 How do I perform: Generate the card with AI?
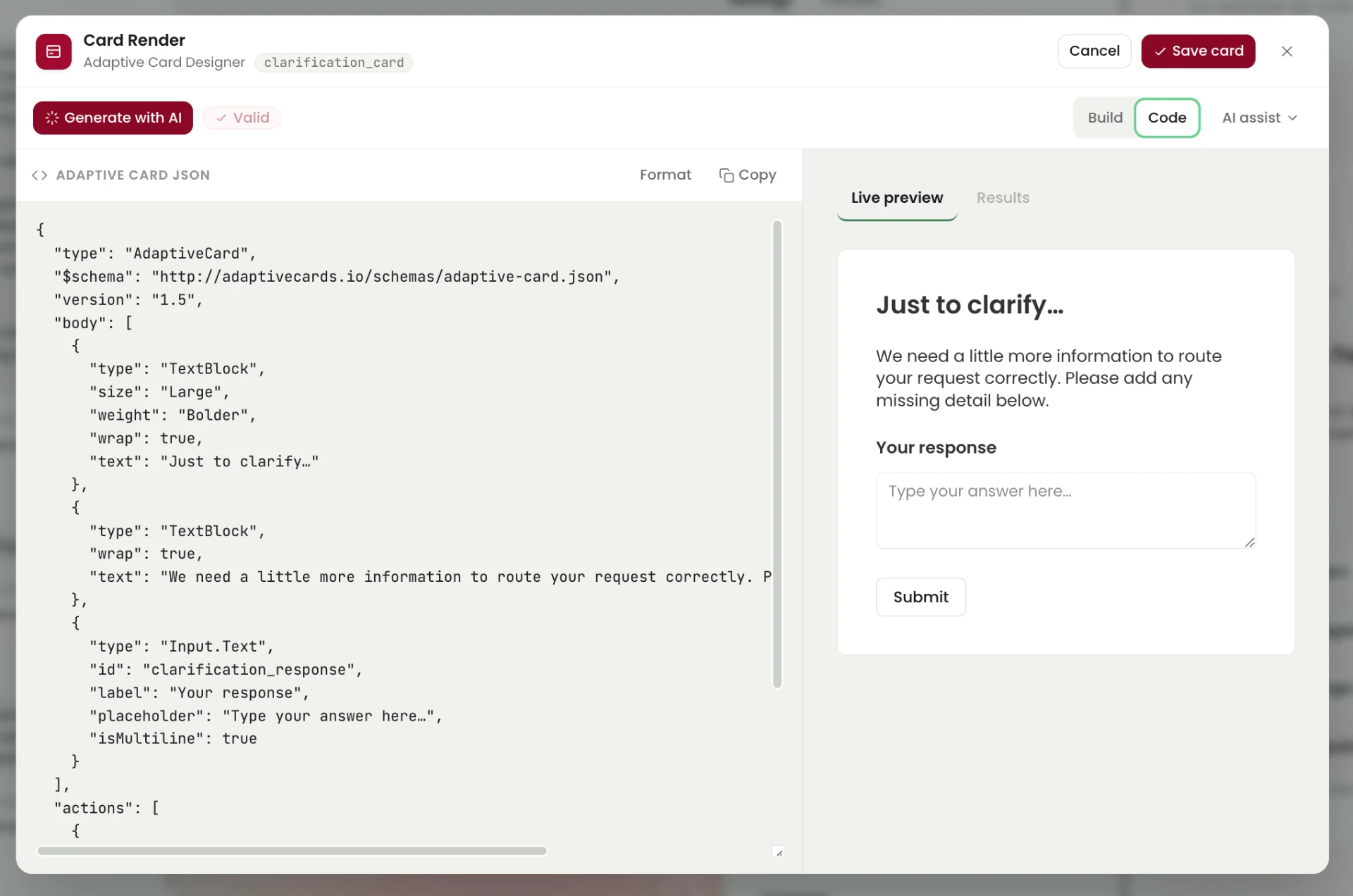(113, 118)
